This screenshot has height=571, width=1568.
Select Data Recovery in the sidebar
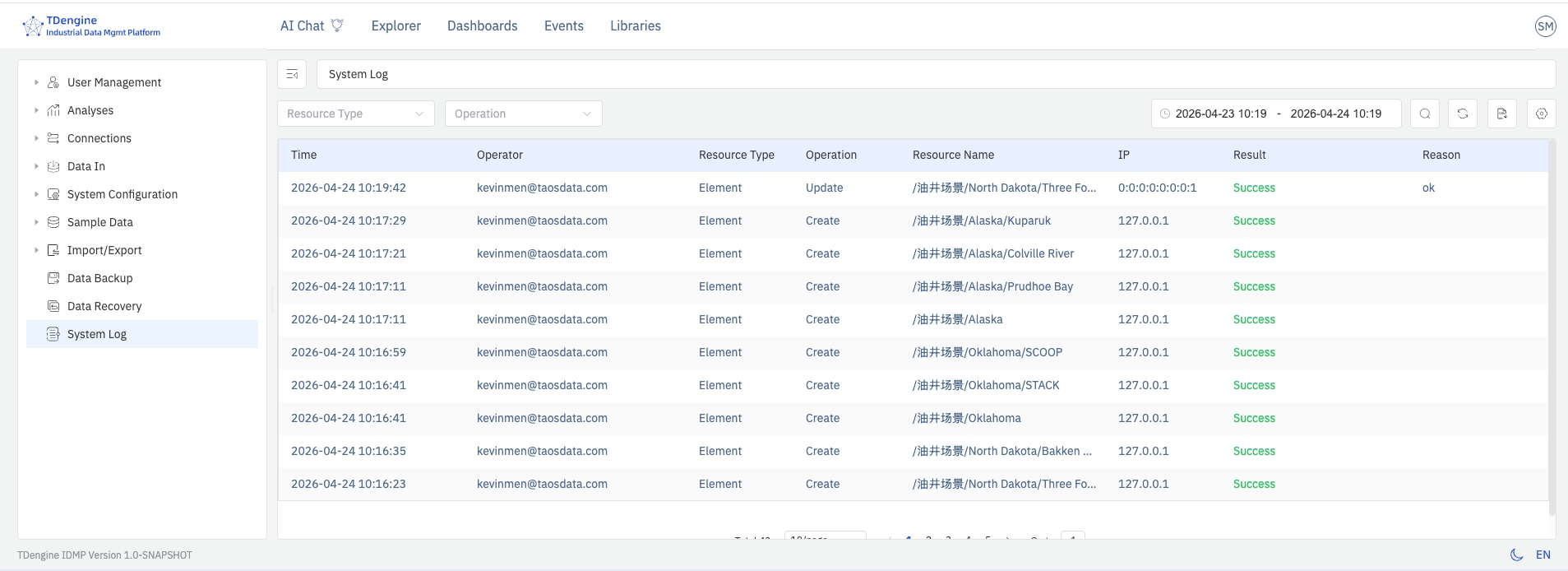104,306
